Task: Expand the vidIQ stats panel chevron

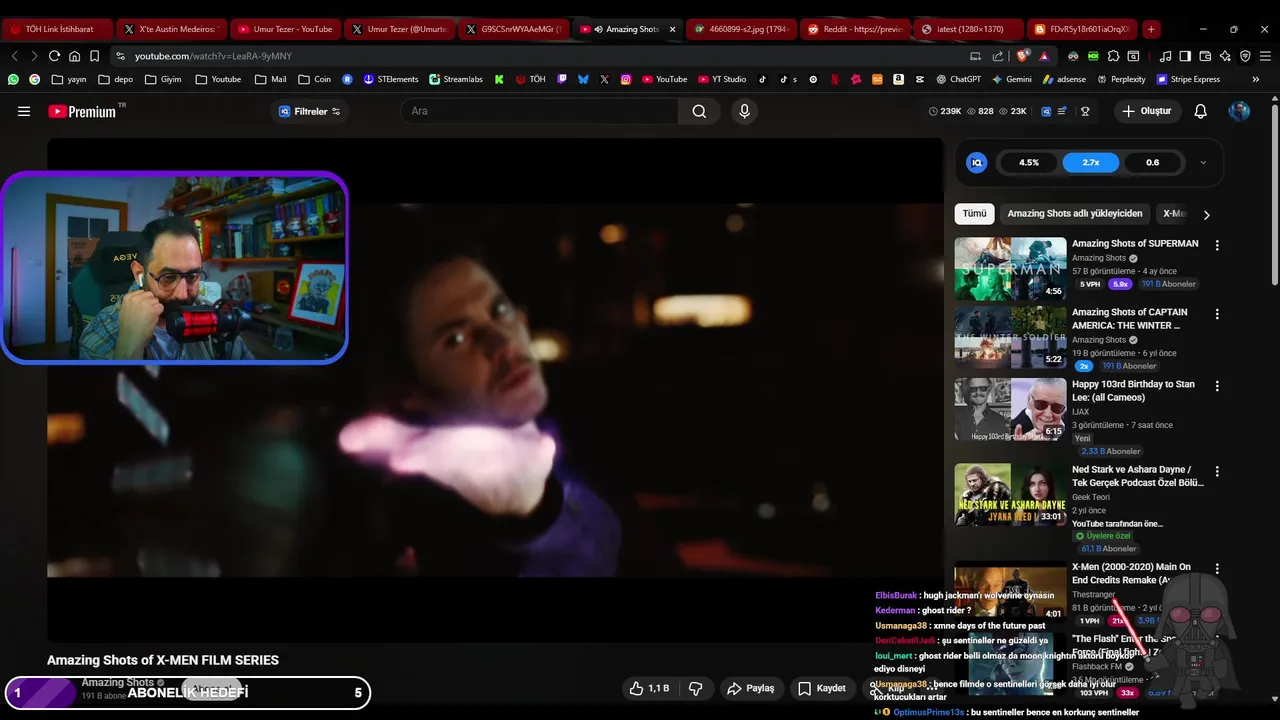Action: click(x=1203, y=162)
